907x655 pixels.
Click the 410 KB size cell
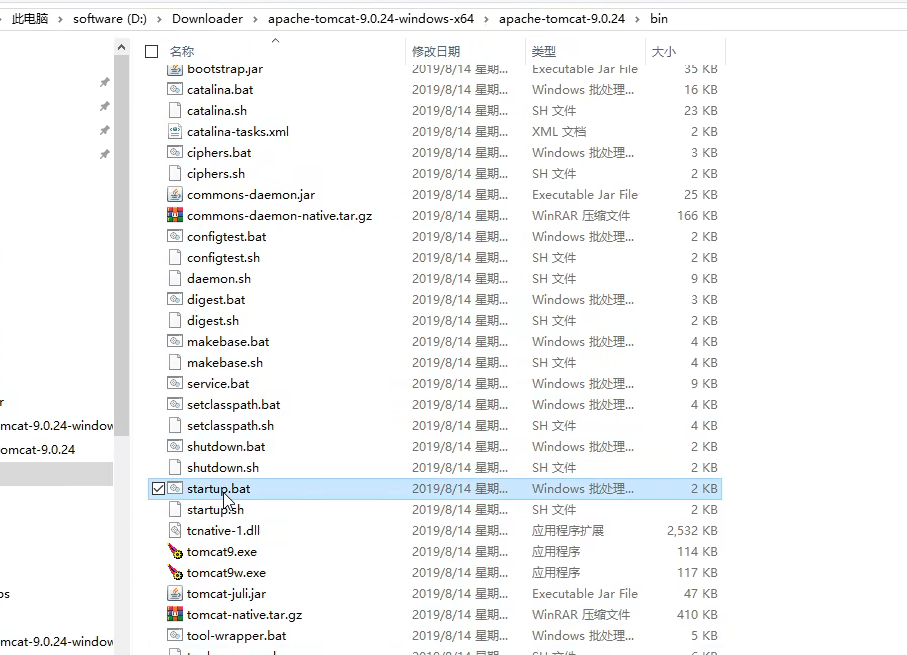click(697, 614)
